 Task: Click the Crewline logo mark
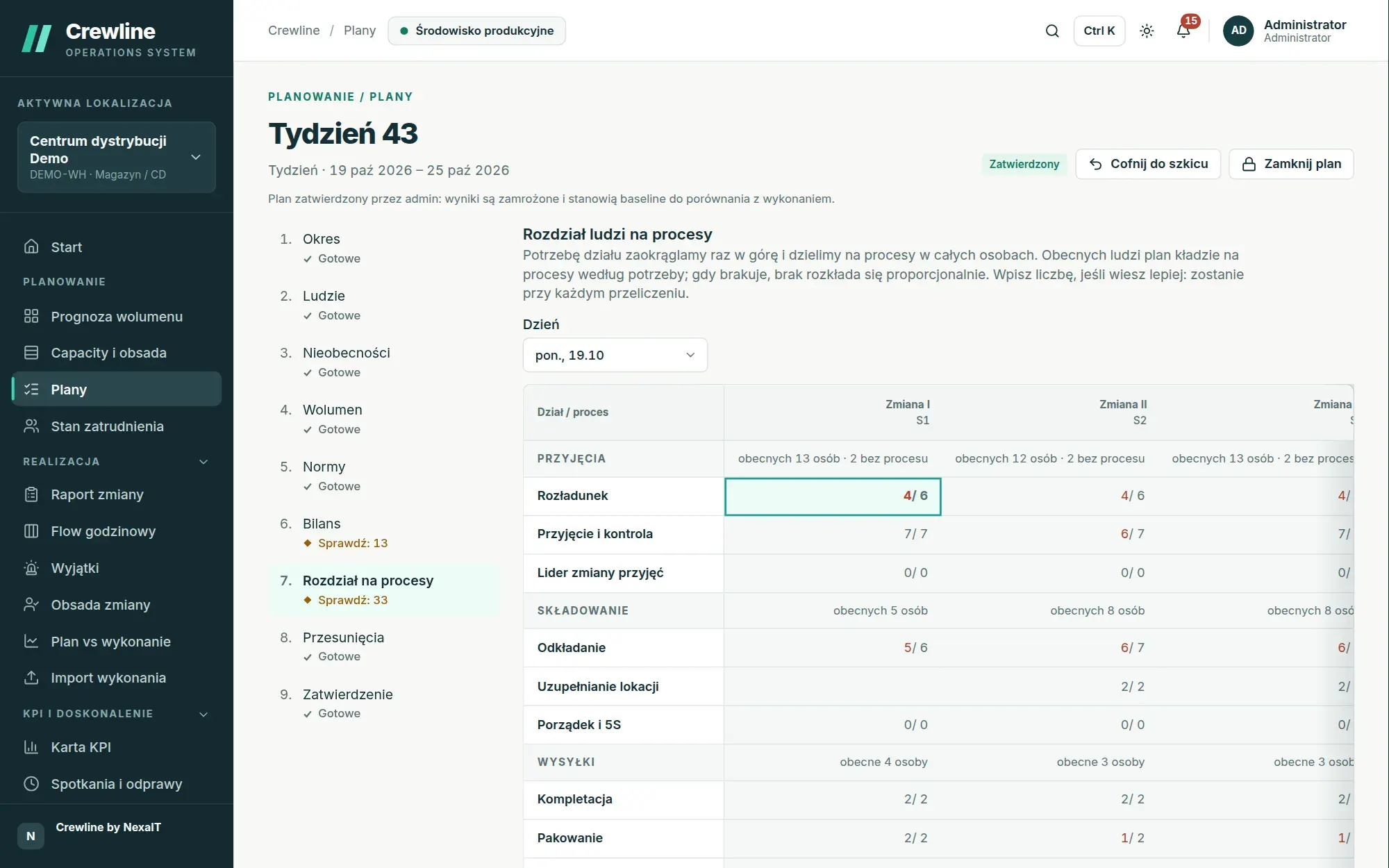[37, 39]
